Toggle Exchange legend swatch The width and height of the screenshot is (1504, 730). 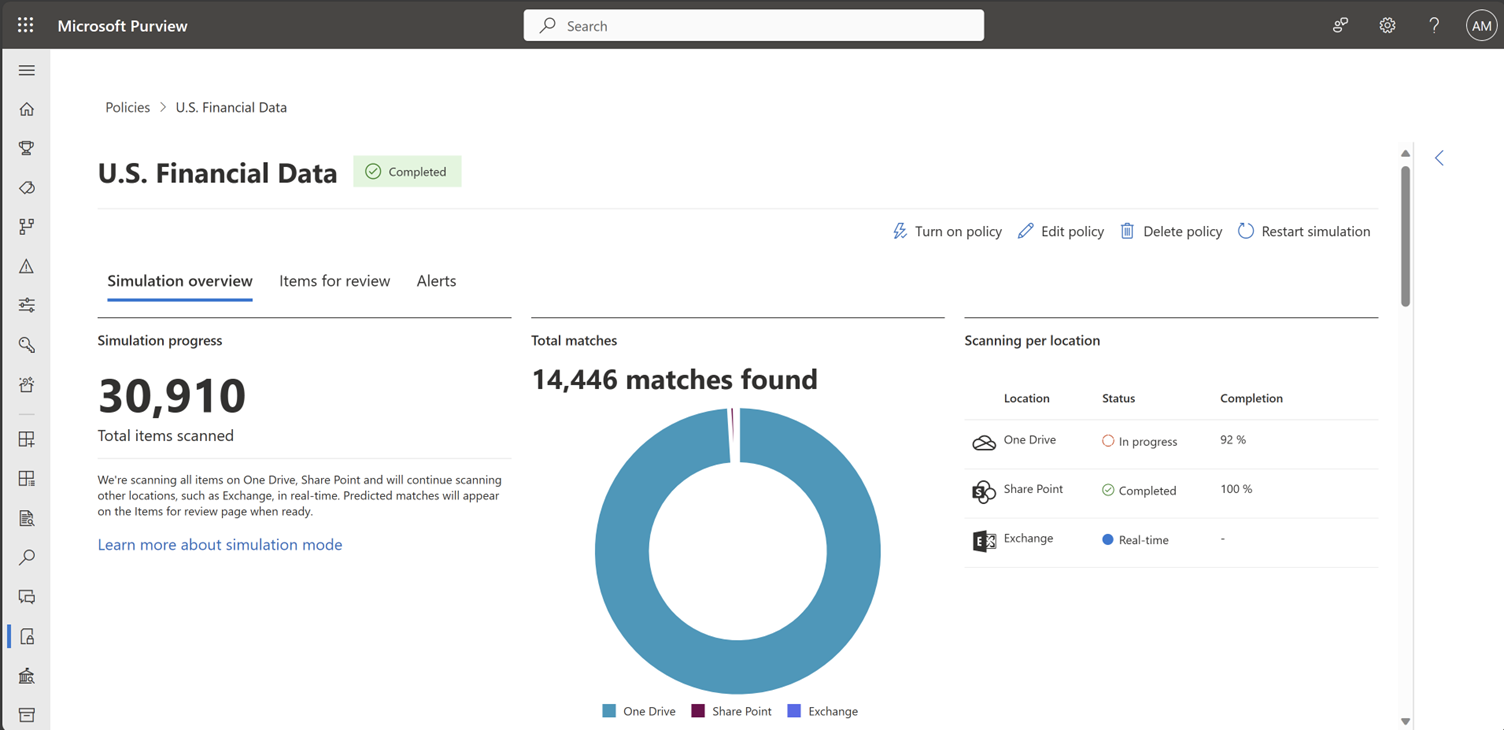tap(794, 711)
